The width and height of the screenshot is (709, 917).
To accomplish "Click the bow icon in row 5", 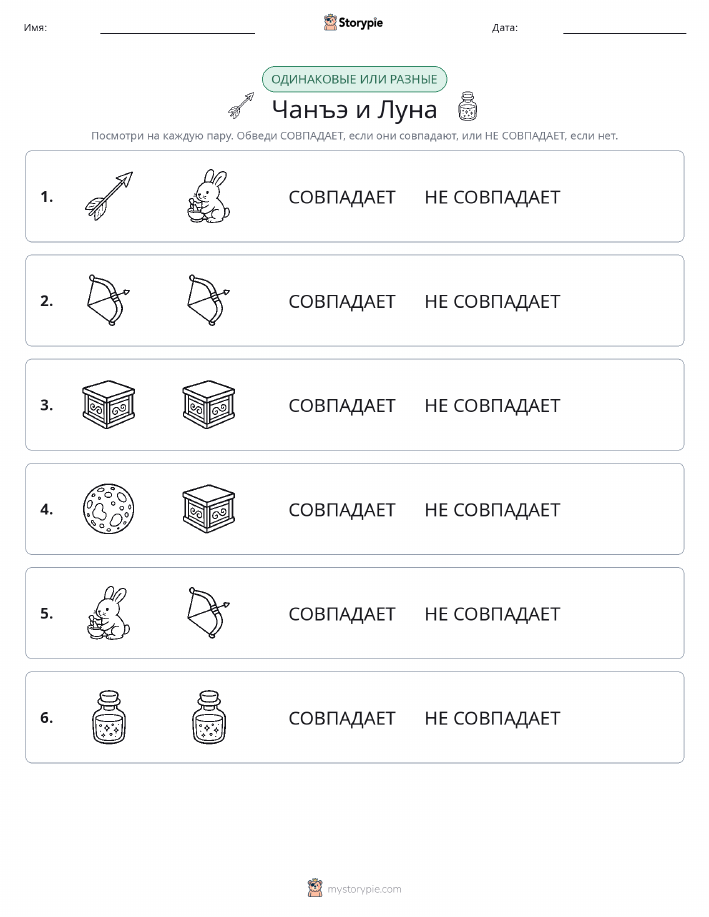I will click(209, 613).
